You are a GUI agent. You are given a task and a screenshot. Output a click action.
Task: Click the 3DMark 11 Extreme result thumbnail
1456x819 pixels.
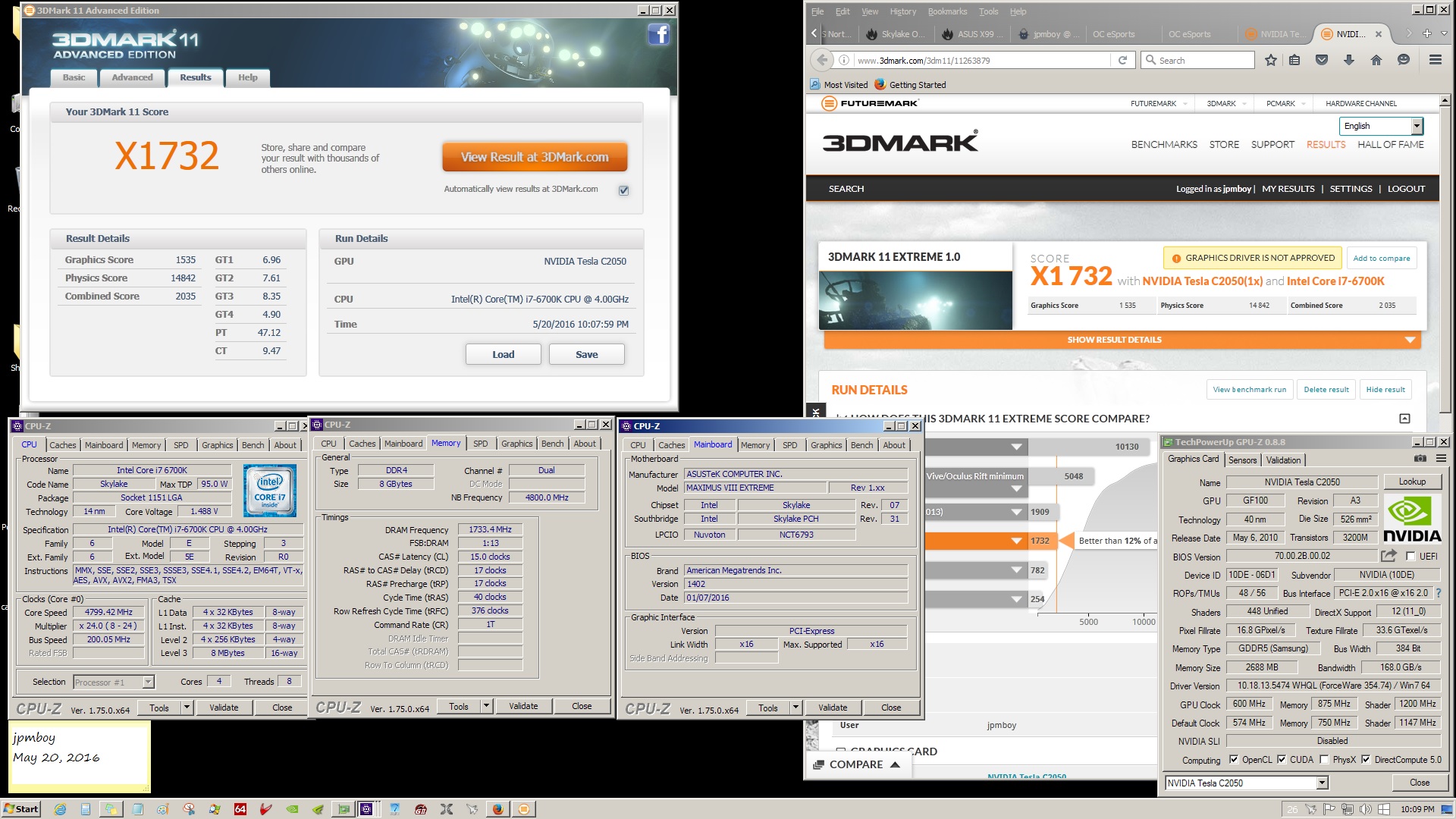(915, 300)
